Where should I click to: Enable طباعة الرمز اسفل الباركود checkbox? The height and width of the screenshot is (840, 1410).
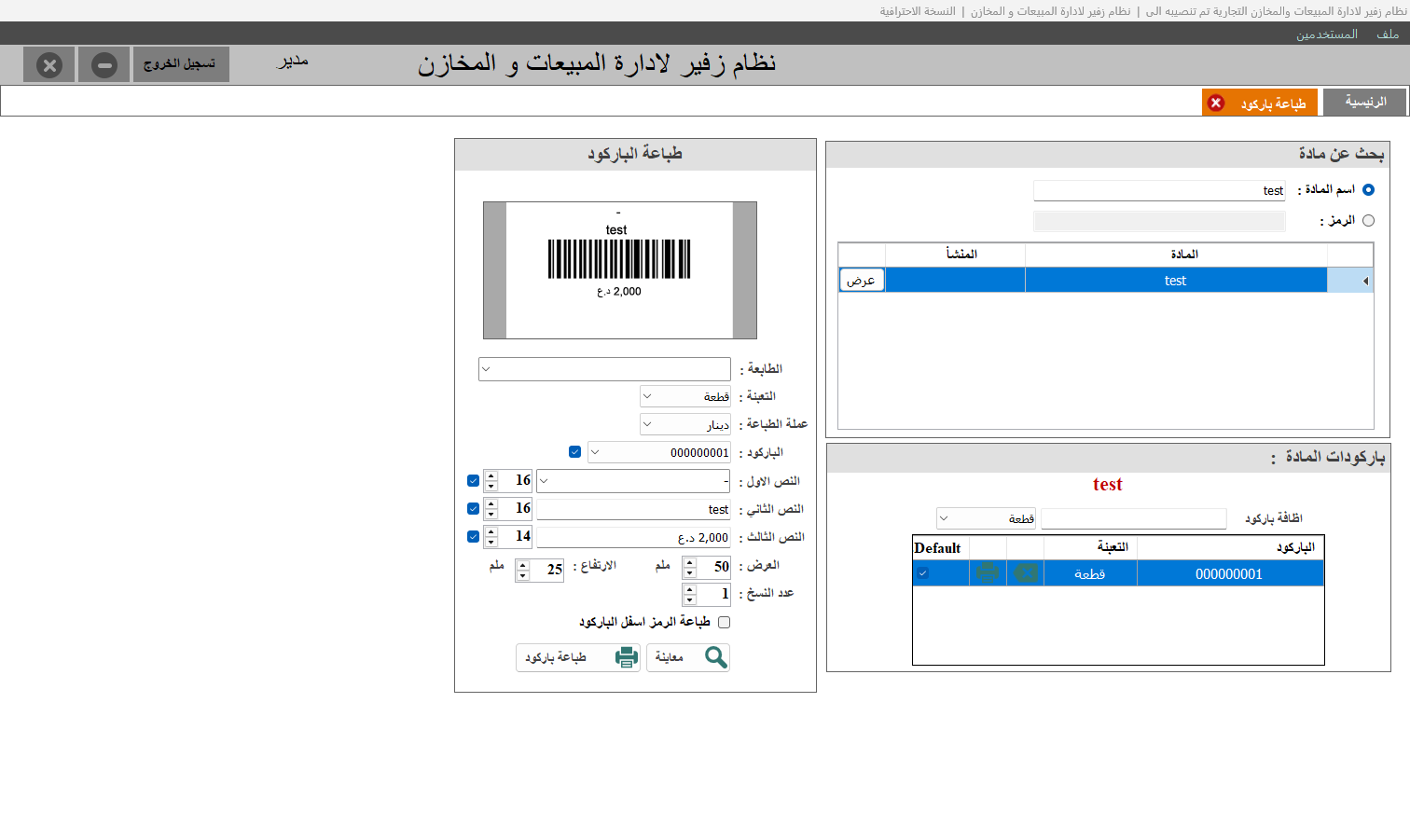point(724,622)
